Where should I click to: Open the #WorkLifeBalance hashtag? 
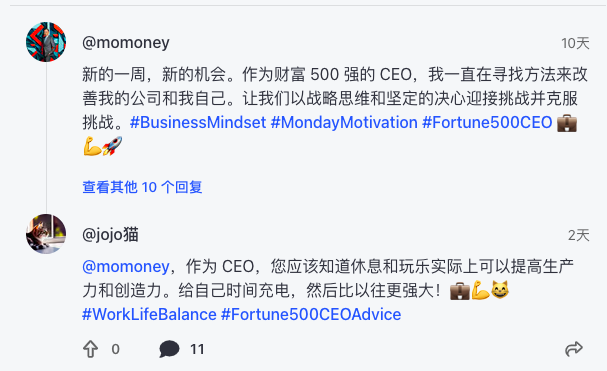pyautogui.click(x=149, y=314)
